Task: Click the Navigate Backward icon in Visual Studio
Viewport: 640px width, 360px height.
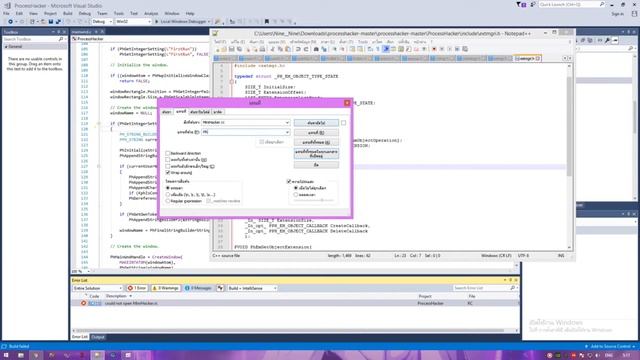Action: click(10, 21)
